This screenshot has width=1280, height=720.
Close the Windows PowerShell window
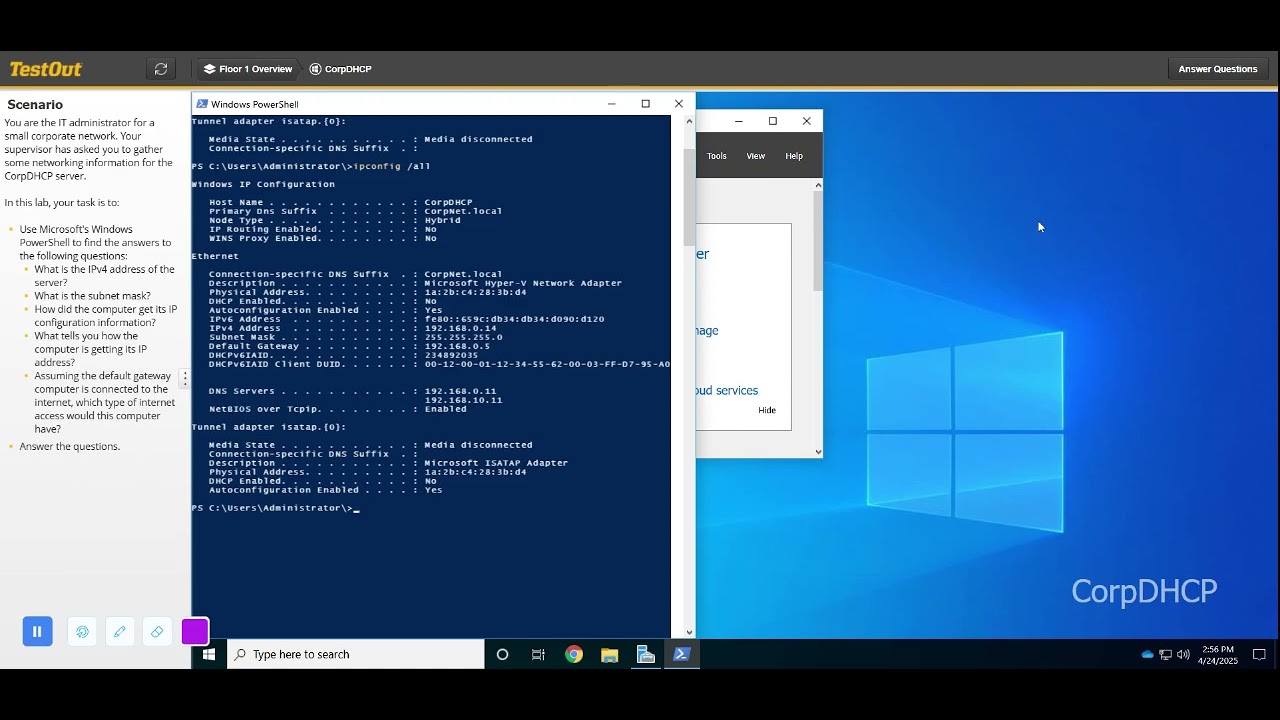(679, 103)
